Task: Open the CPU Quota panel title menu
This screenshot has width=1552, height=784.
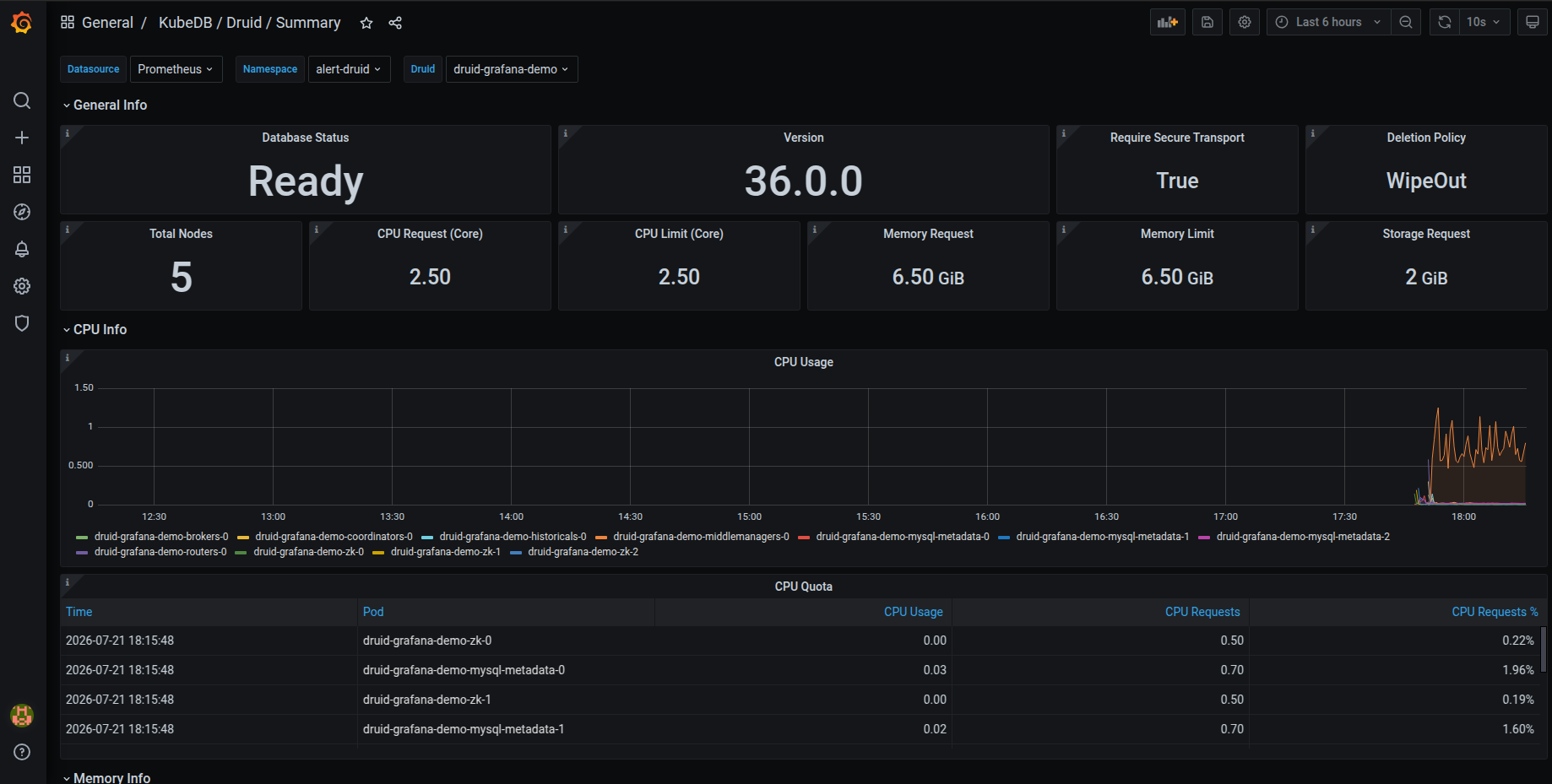Action: coord(804,587)
